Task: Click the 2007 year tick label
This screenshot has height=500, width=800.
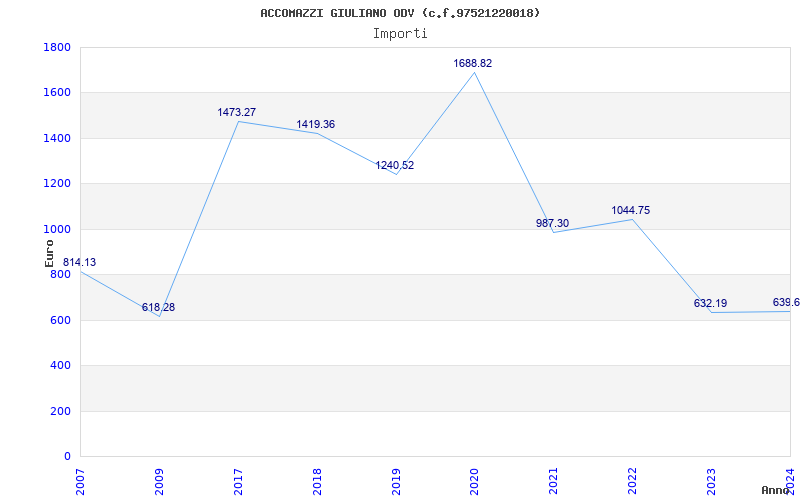Action: 81,482
